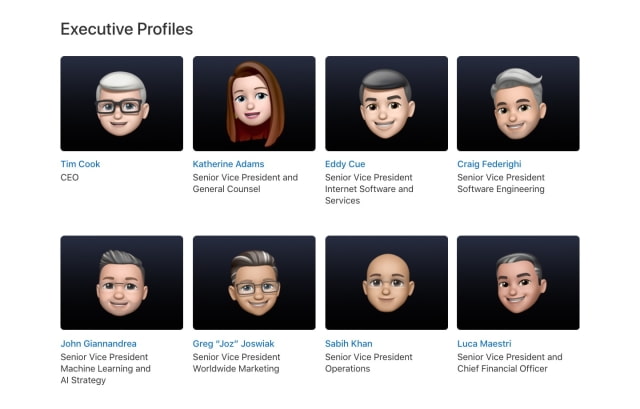Select the John Giannandrea name link
The image size is (640, 409).
tap(98, 344)
